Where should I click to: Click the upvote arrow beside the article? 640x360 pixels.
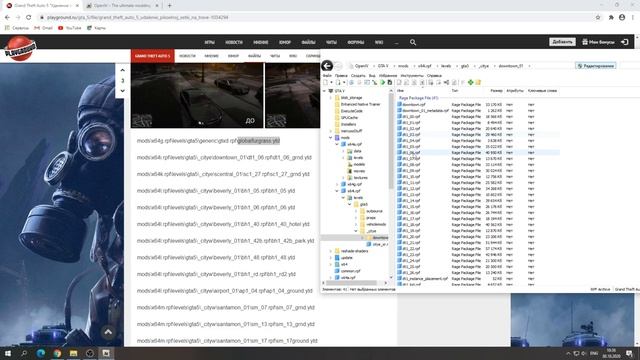[122, 70]
